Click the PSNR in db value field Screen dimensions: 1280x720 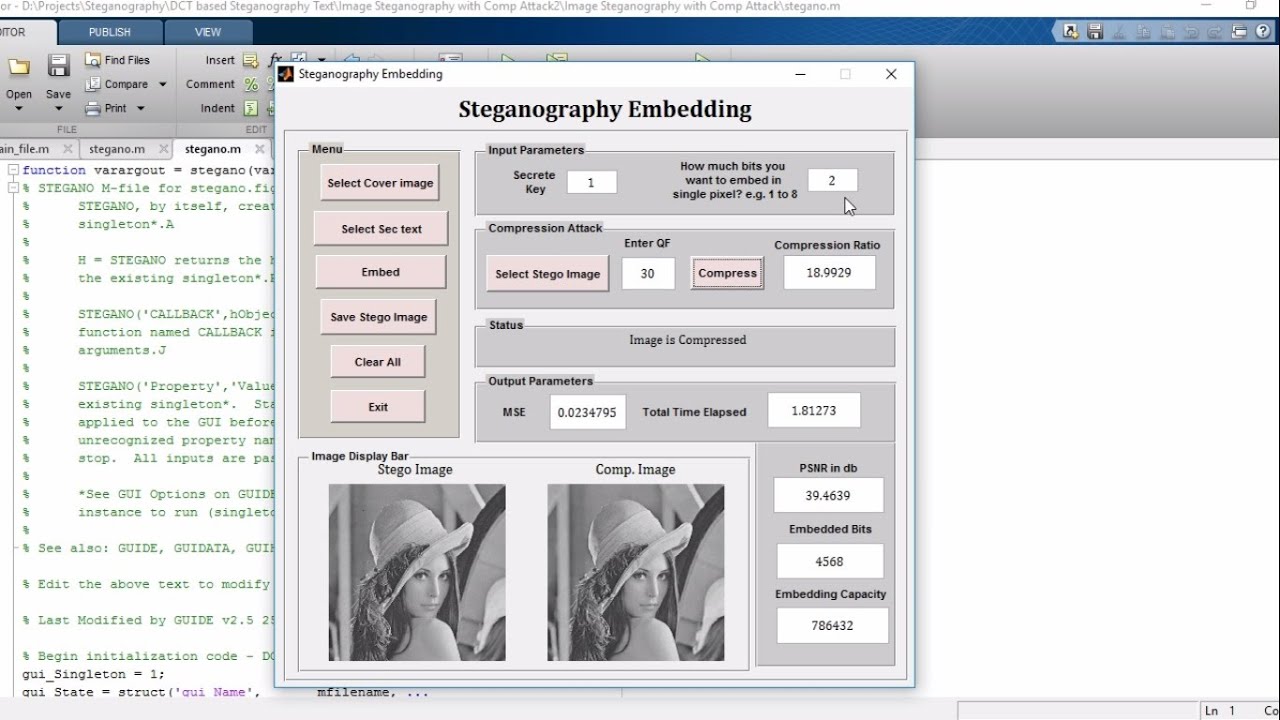coord(829,495)
